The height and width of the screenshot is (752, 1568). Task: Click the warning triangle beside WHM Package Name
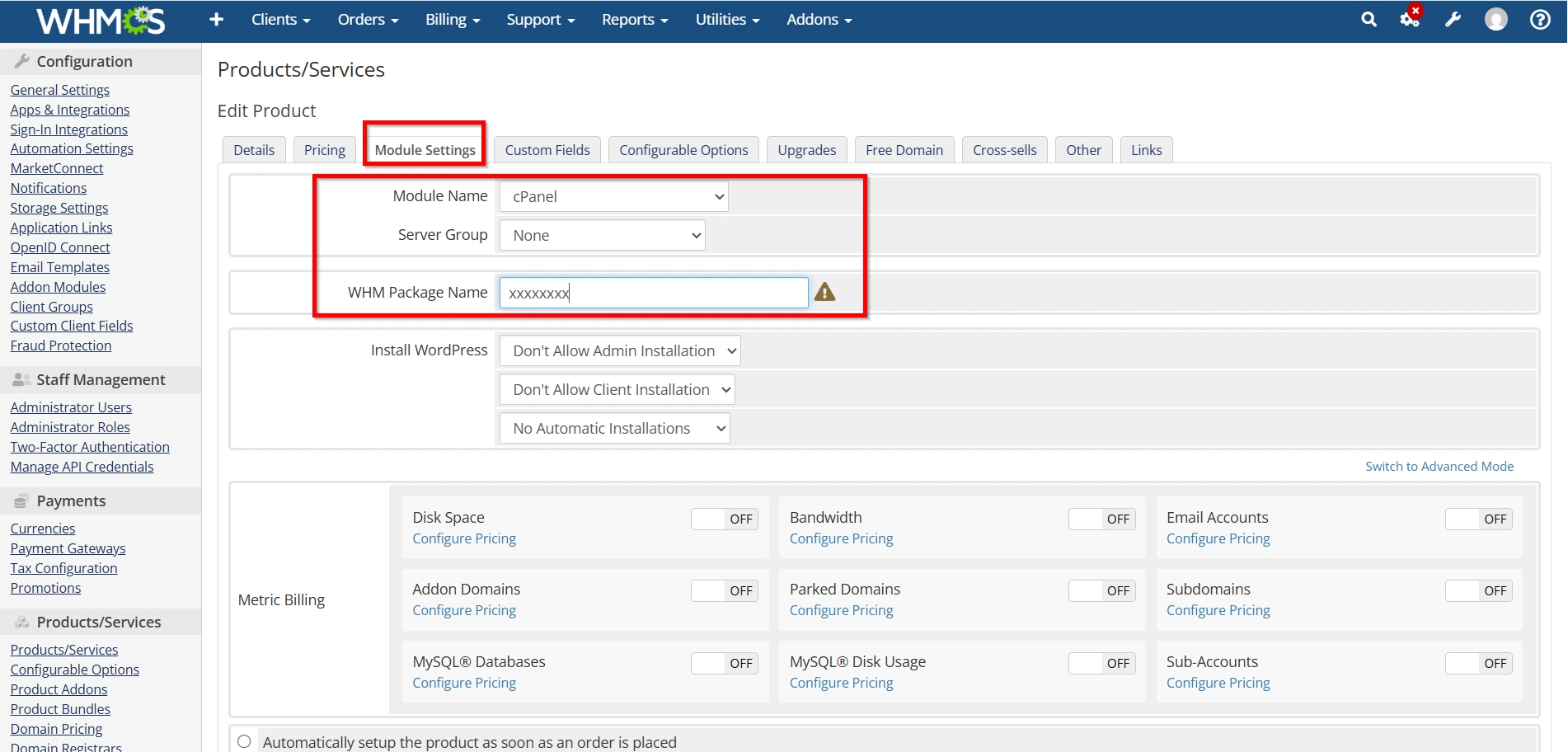pyautogui.click(x=824, y=292)
